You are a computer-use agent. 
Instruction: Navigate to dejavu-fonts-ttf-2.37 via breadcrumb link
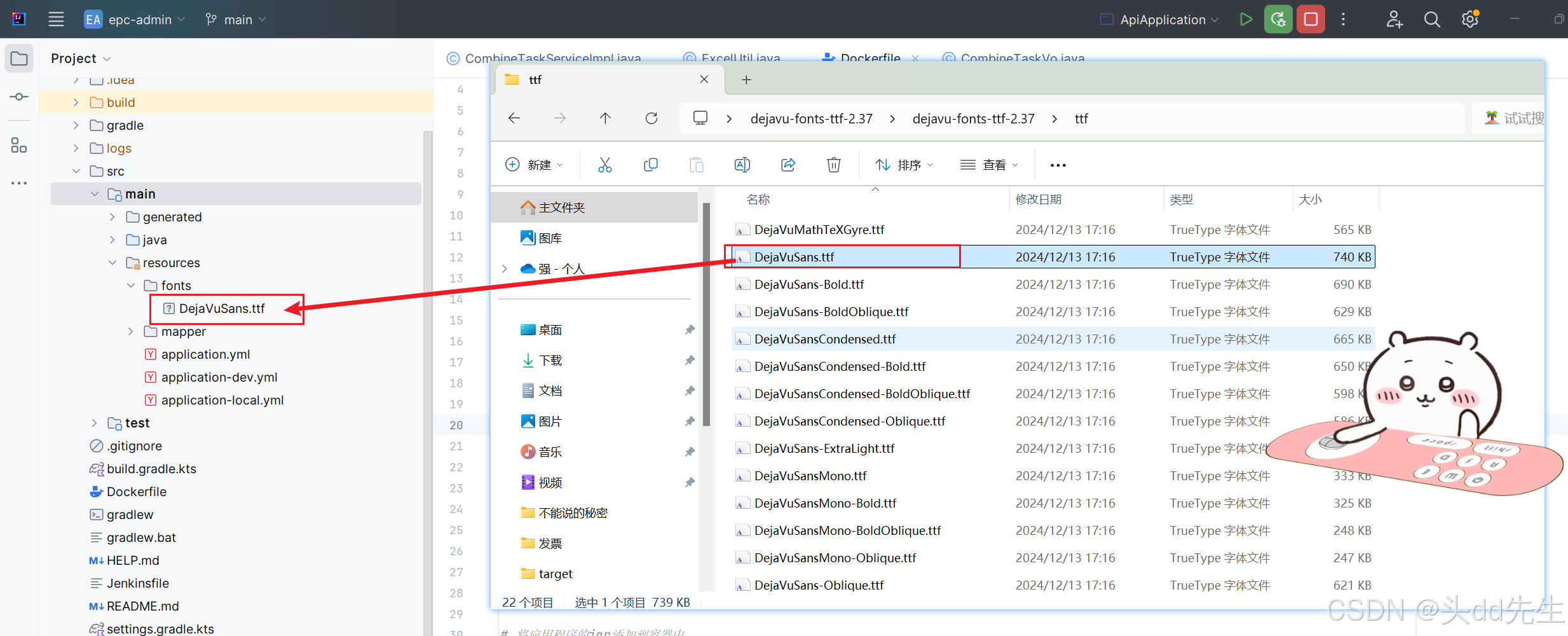[812, 118]
